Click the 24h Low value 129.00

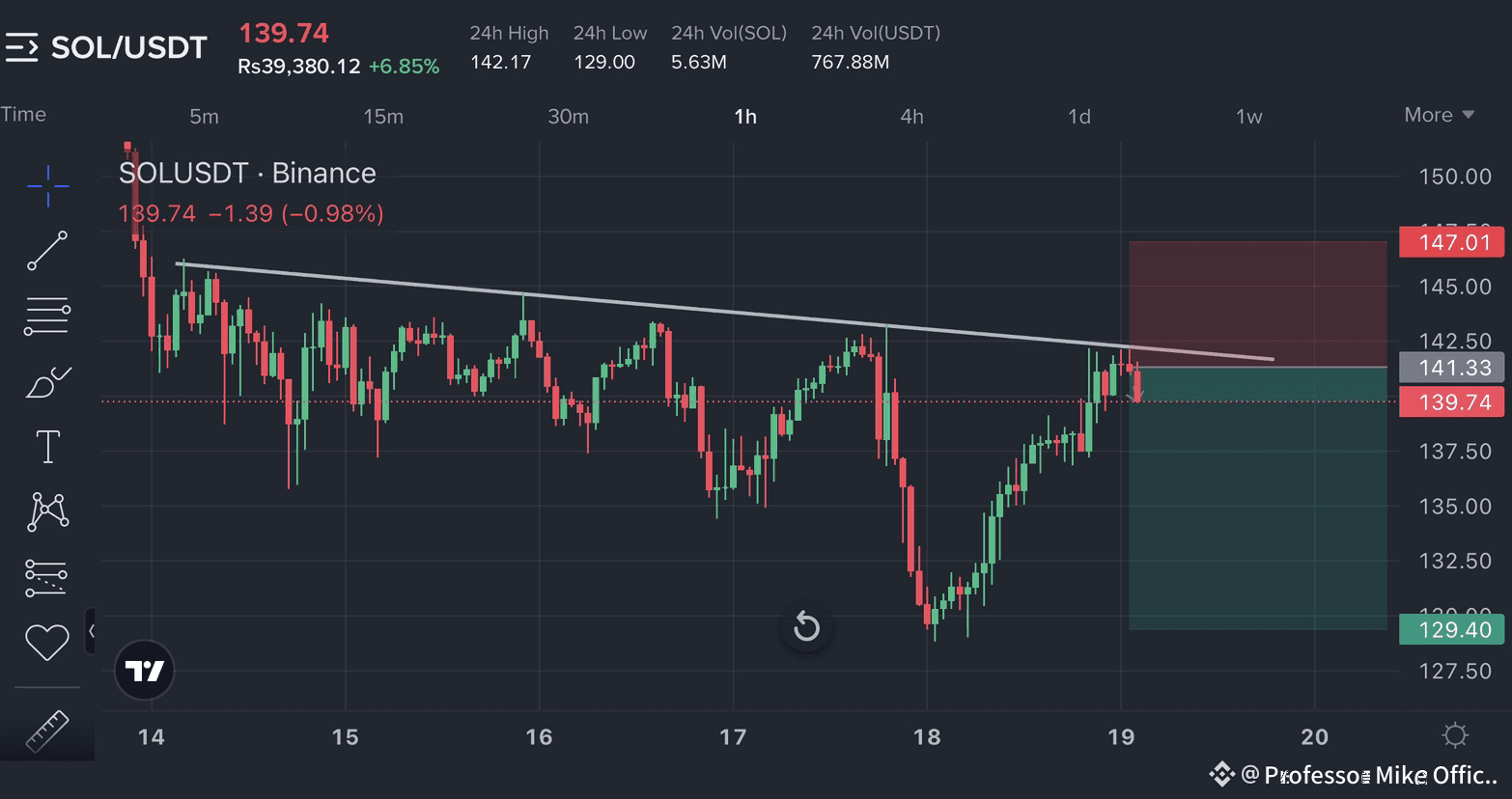tap(604, 62)
